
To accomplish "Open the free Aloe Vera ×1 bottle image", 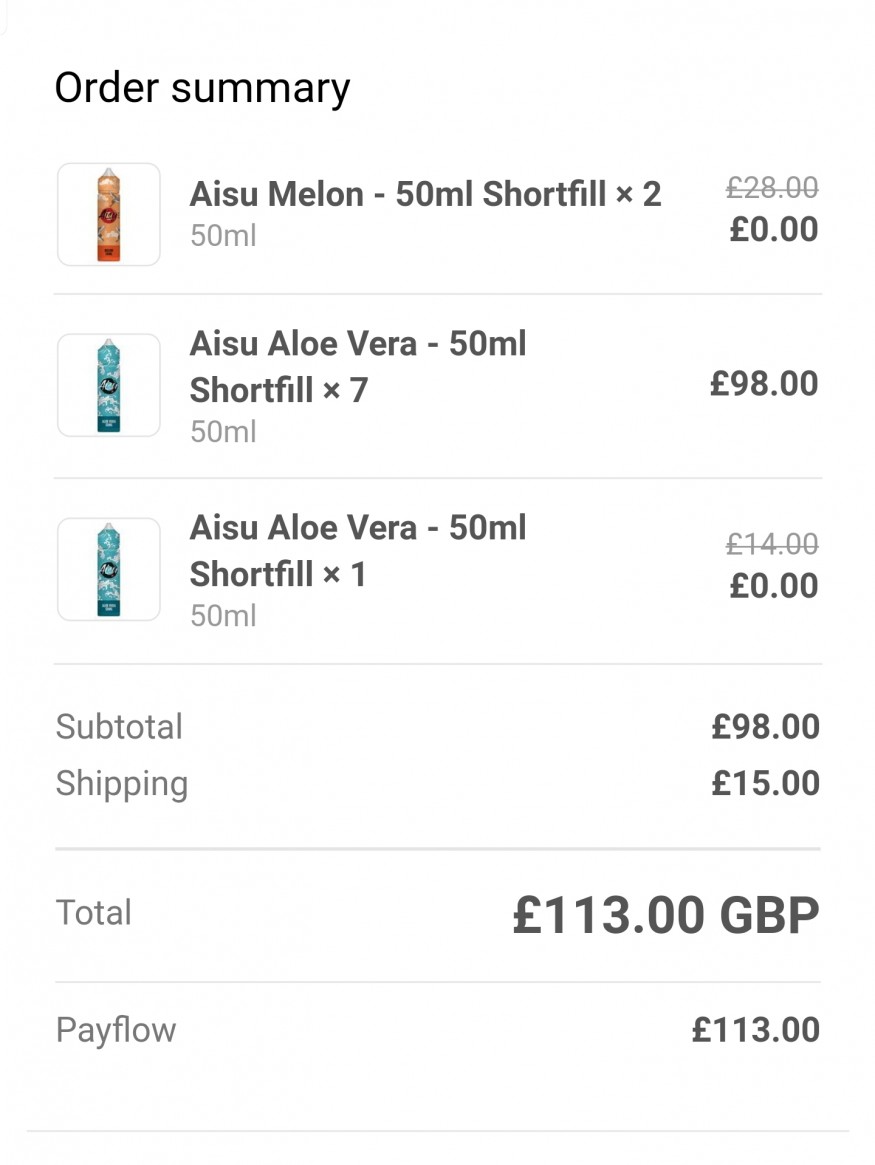I will (108, 569).
